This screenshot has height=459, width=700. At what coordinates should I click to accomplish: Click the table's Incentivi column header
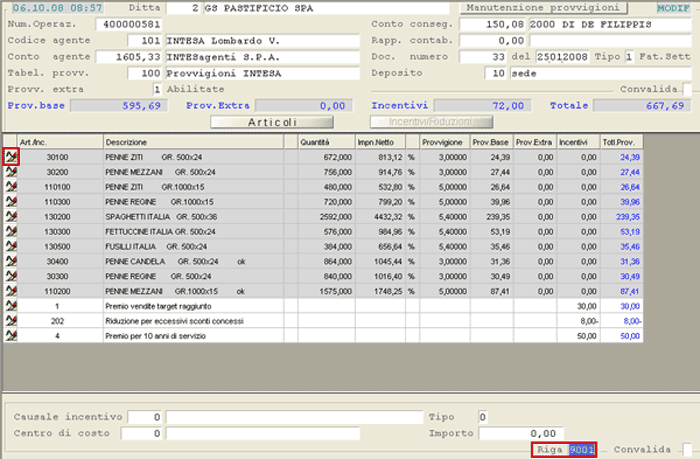coord(579,142)
